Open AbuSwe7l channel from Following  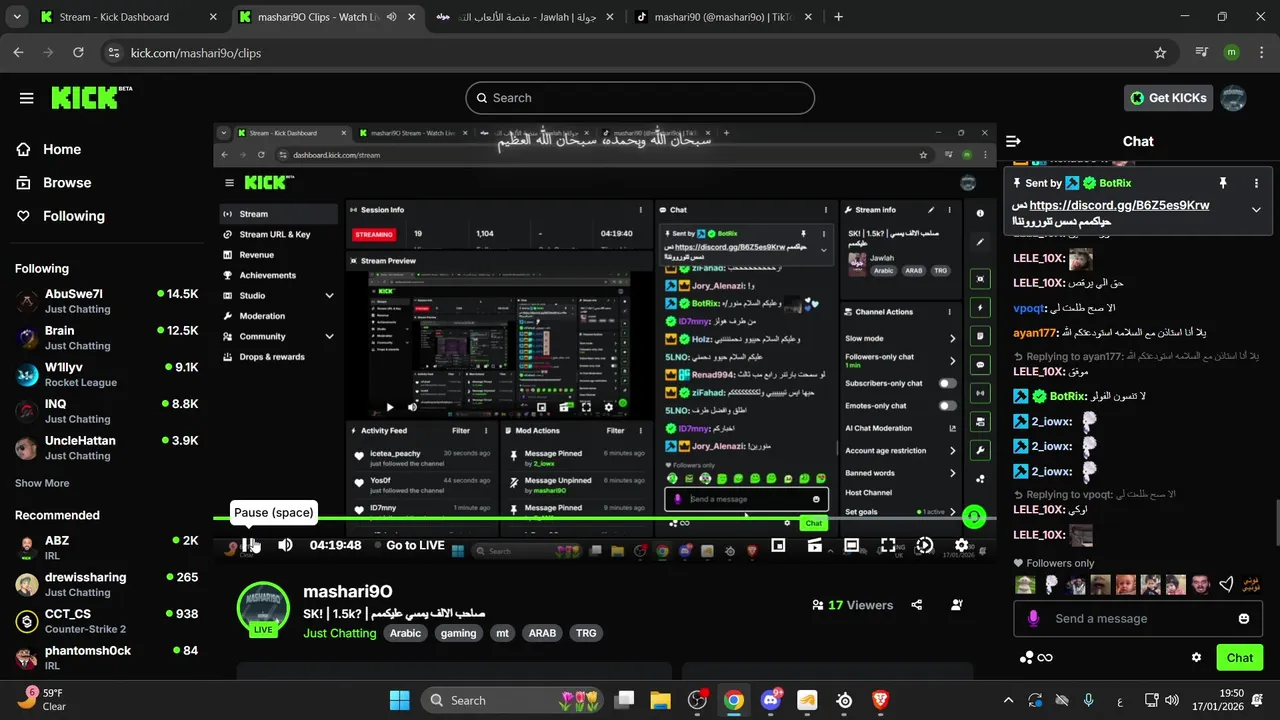(106, 301)
